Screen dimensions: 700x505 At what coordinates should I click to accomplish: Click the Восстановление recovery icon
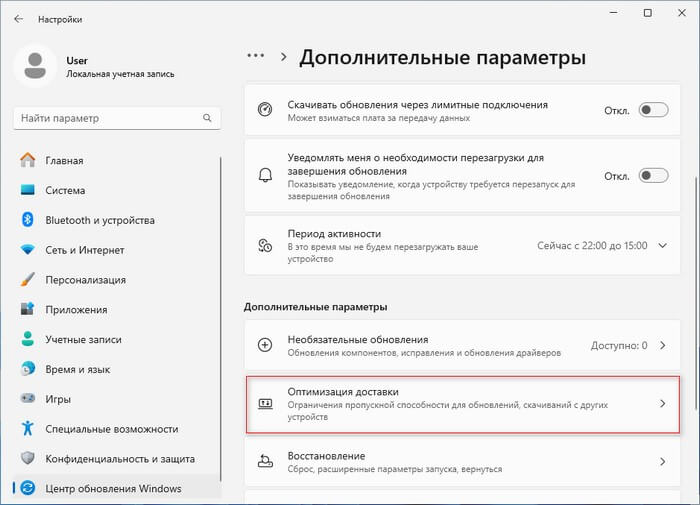tap(265, 461)
